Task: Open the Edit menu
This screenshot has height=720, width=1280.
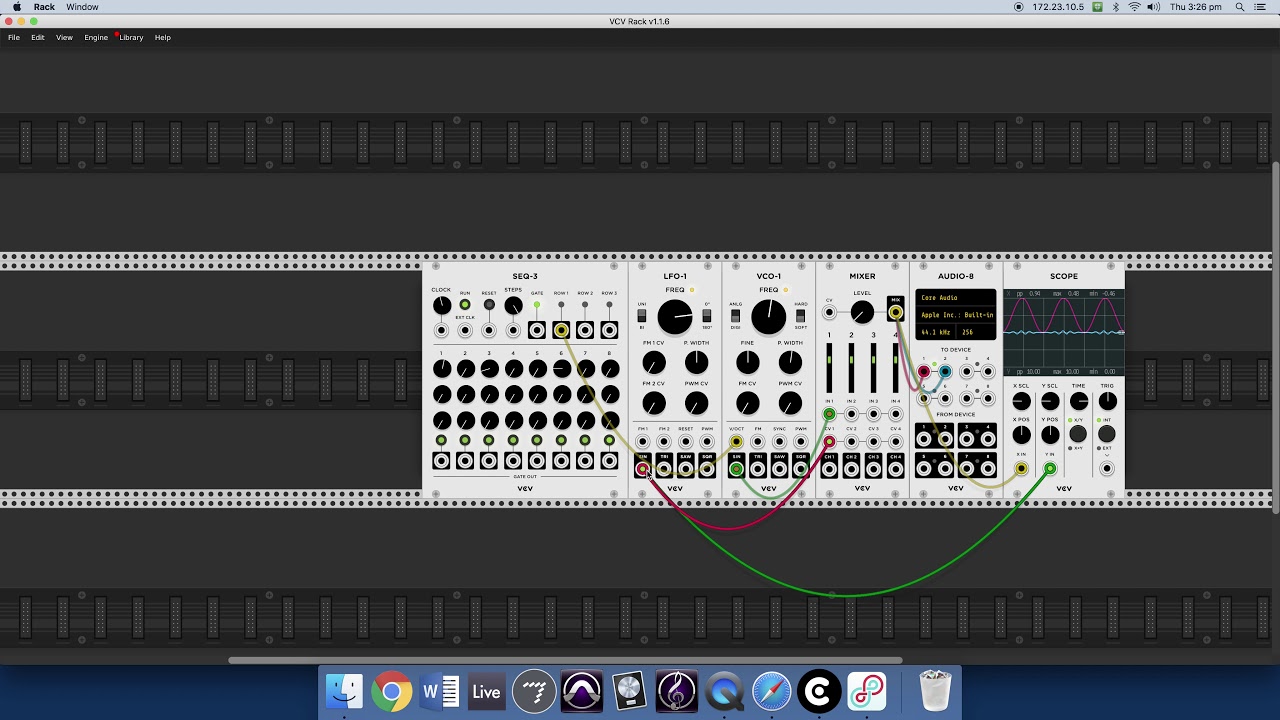Action: tap(38, 37)
